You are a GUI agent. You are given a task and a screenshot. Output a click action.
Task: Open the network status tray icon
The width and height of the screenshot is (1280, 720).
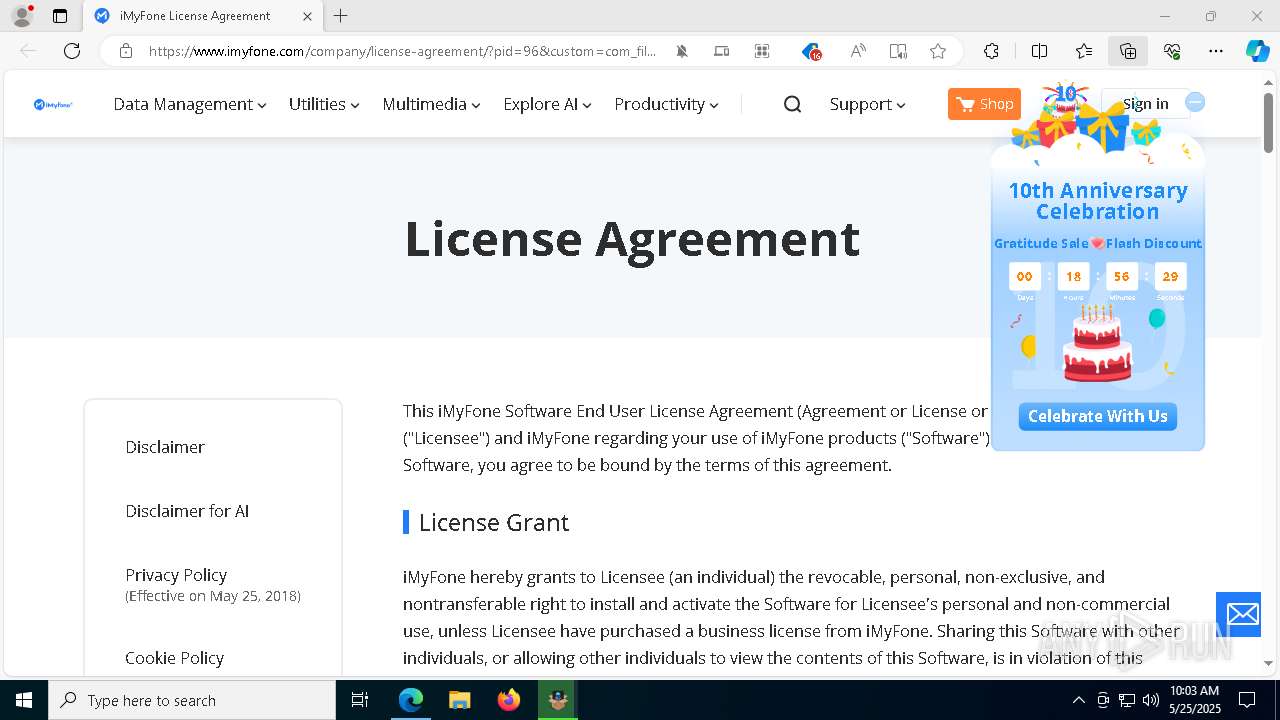[1127, 700]
